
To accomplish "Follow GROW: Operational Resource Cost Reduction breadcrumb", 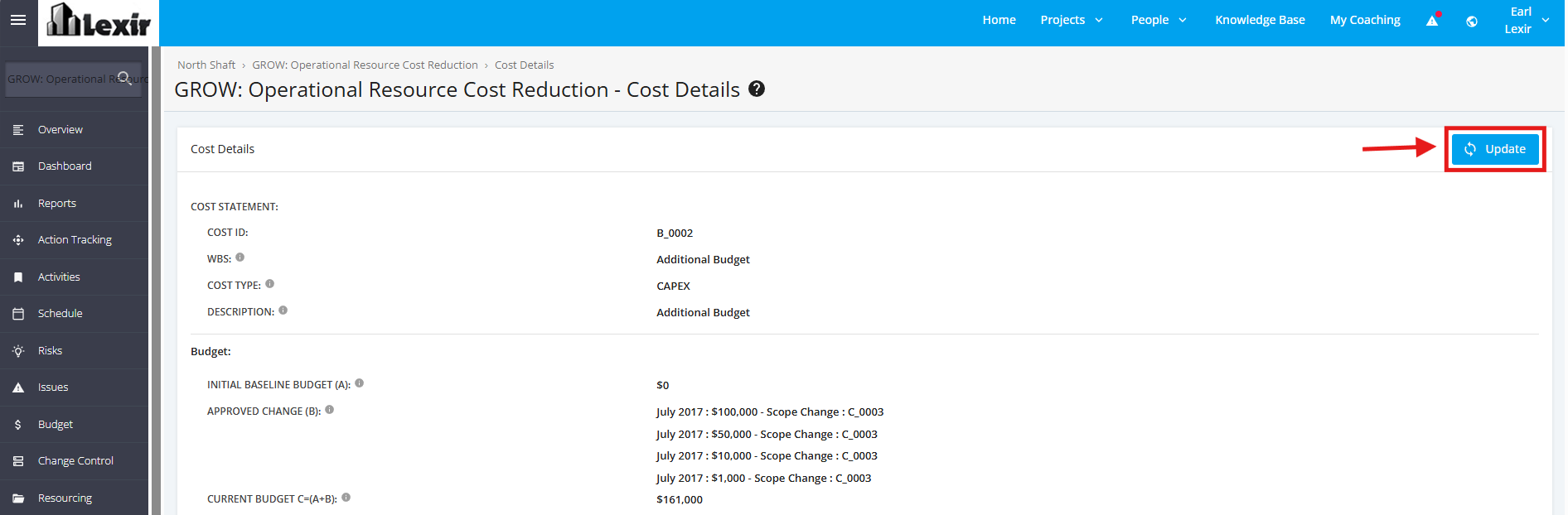I will click(365, 65).
